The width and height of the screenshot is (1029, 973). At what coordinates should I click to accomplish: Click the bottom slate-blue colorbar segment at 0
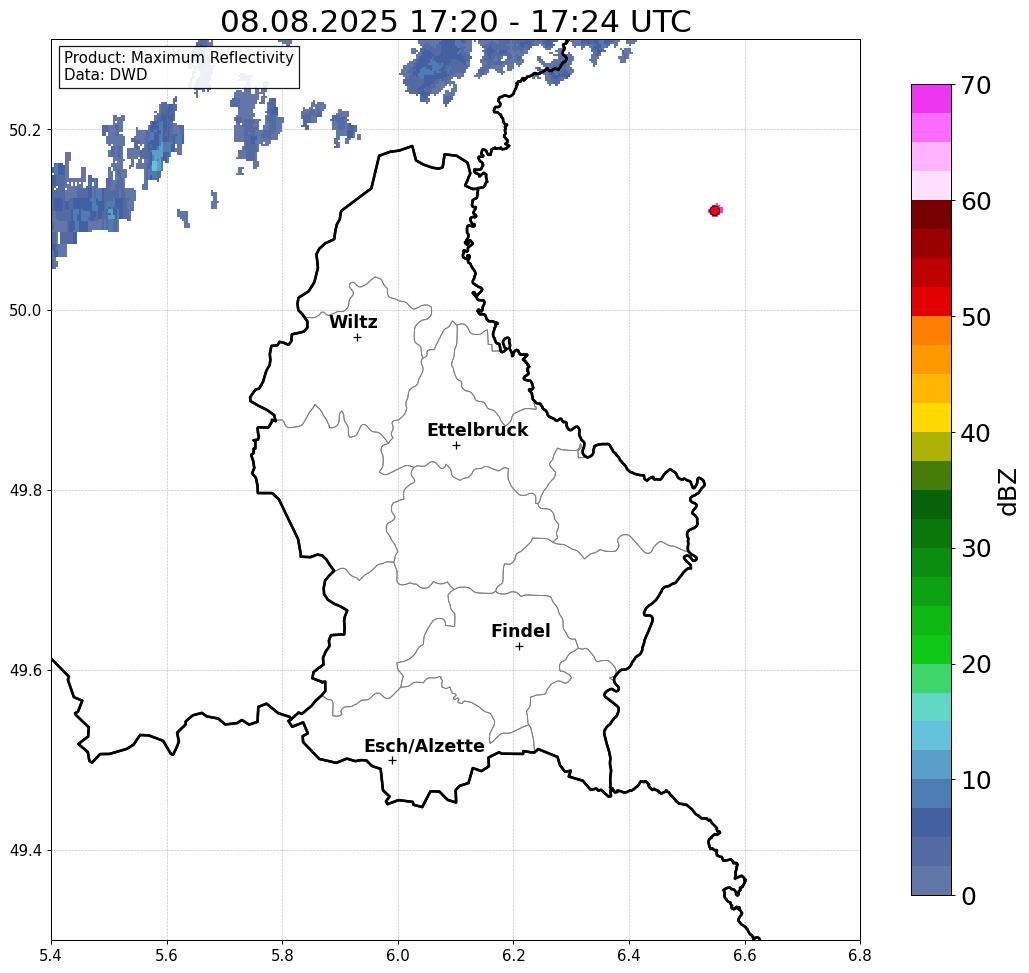931,880
